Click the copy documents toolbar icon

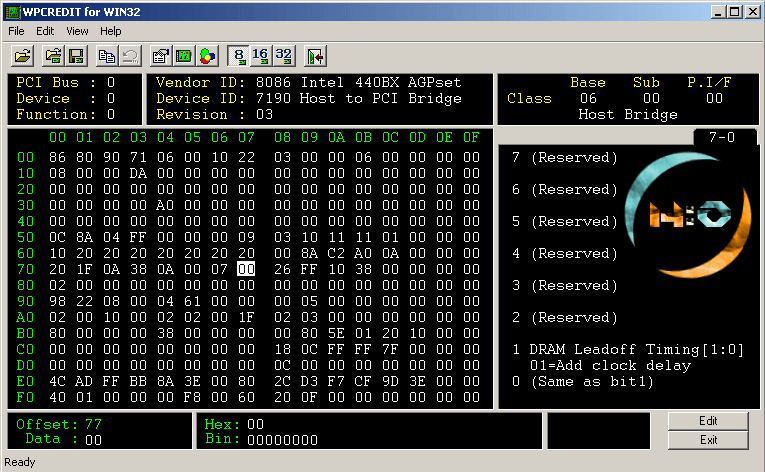(x=106, y=56)
